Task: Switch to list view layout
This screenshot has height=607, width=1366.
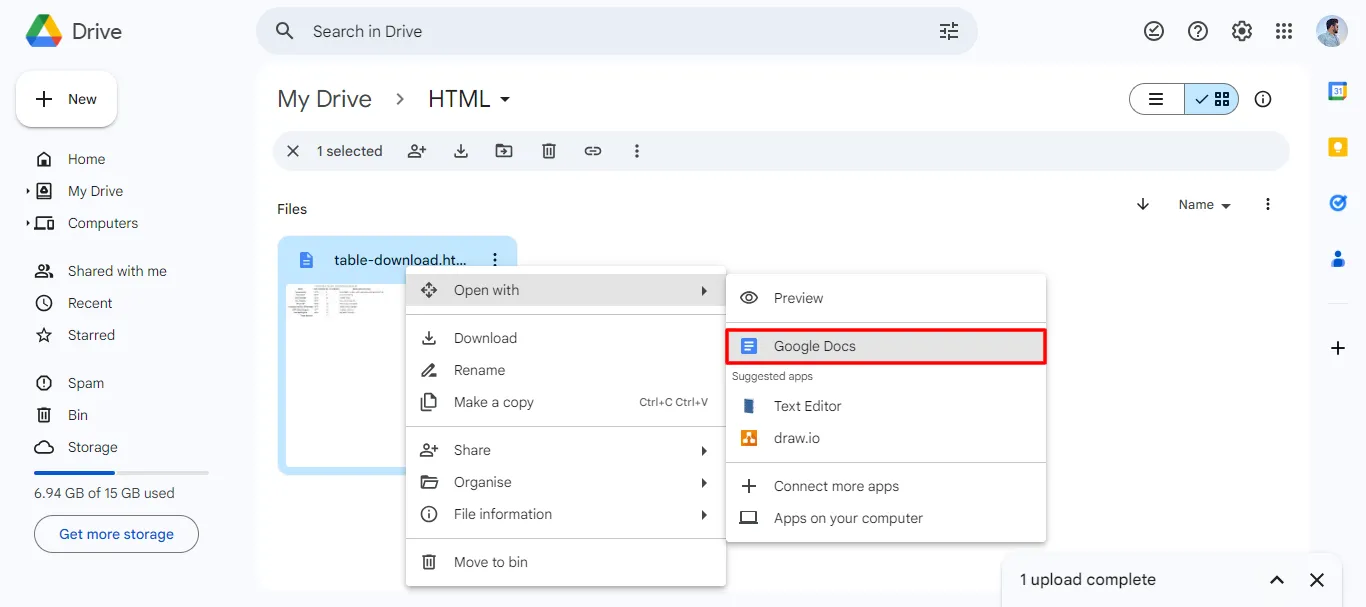Action: tap(1156, 99)
